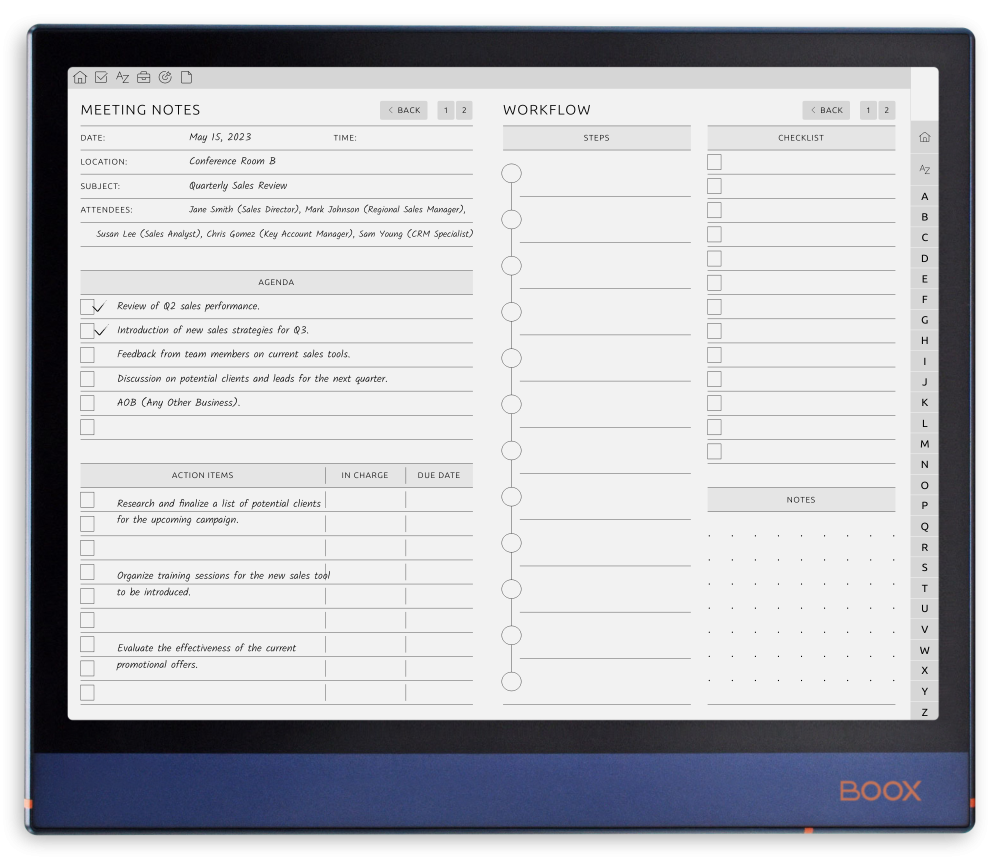This screenshot has width=1000, height=860.
Task: Switch to the N side tab
Action: [925, 464]
